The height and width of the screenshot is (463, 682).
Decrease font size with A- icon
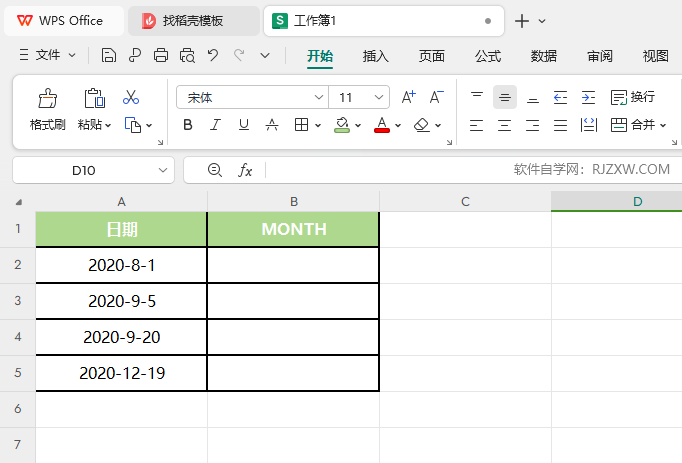437,97
